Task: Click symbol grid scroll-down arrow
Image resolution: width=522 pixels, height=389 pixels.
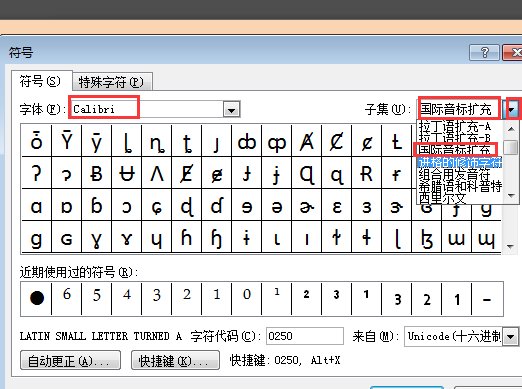Action: pos(510,246)
